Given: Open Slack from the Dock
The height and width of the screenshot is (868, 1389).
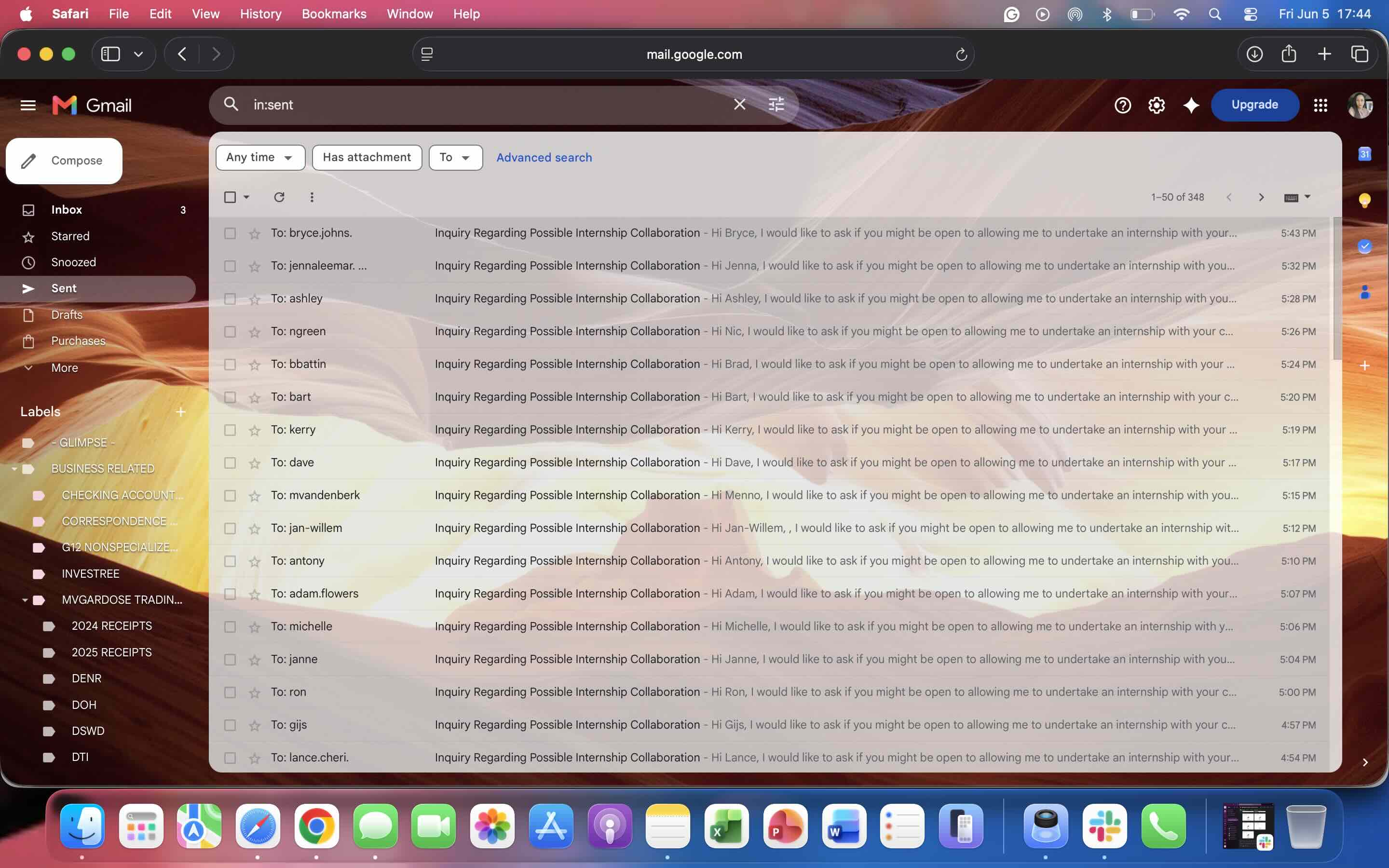Looking at the screenshot, I should click(x=1104, y=826).
